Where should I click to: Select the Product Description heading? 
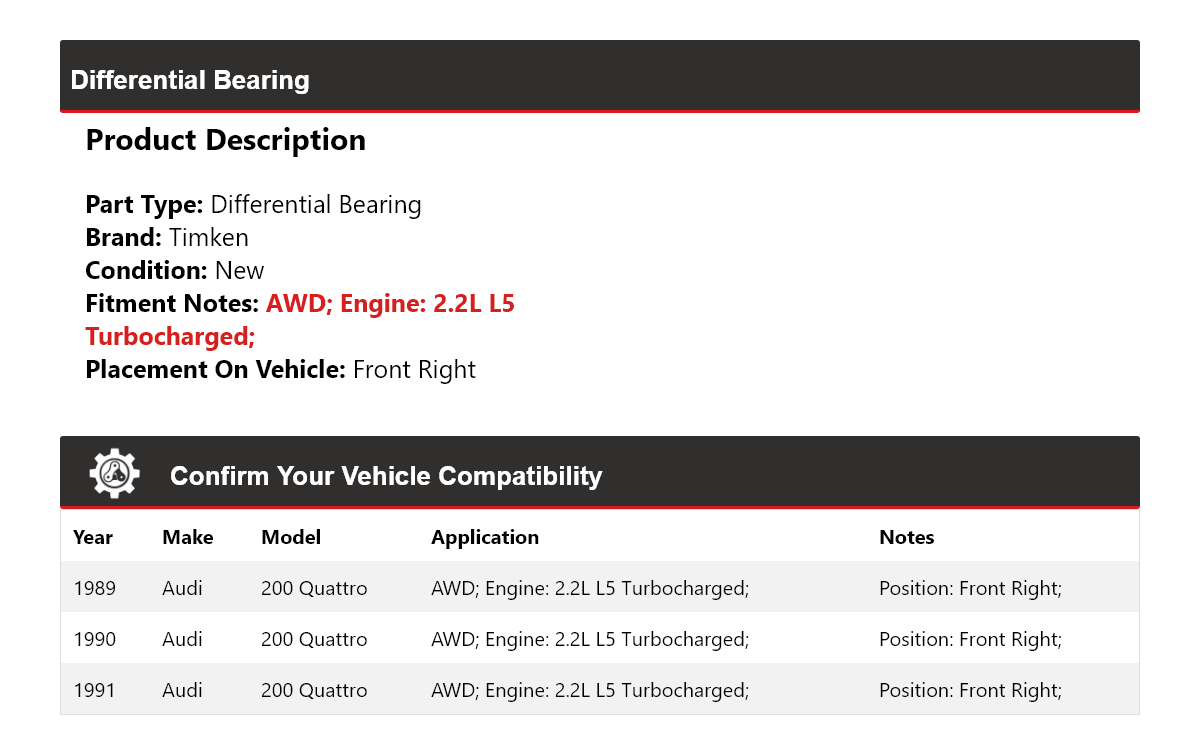(x=226, y=140)
